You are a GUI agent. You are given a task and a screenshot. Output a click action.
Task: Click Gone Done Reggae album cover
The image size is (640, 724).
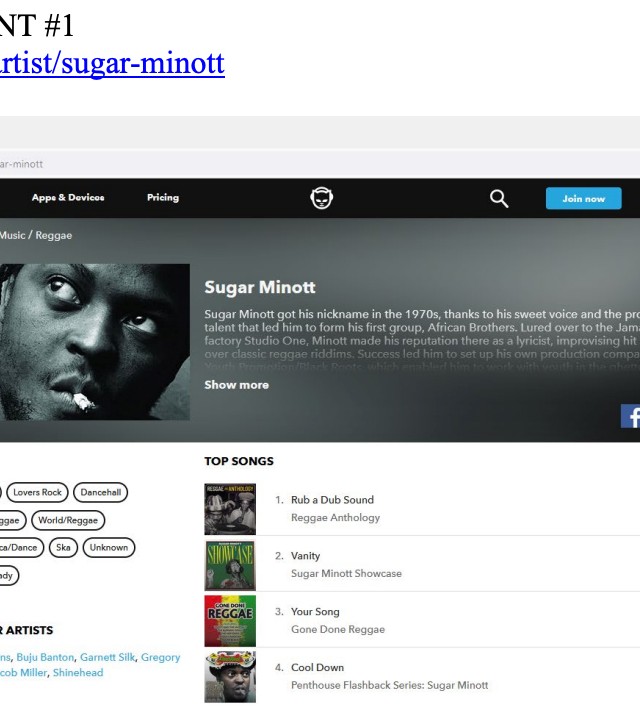point(230,621)
